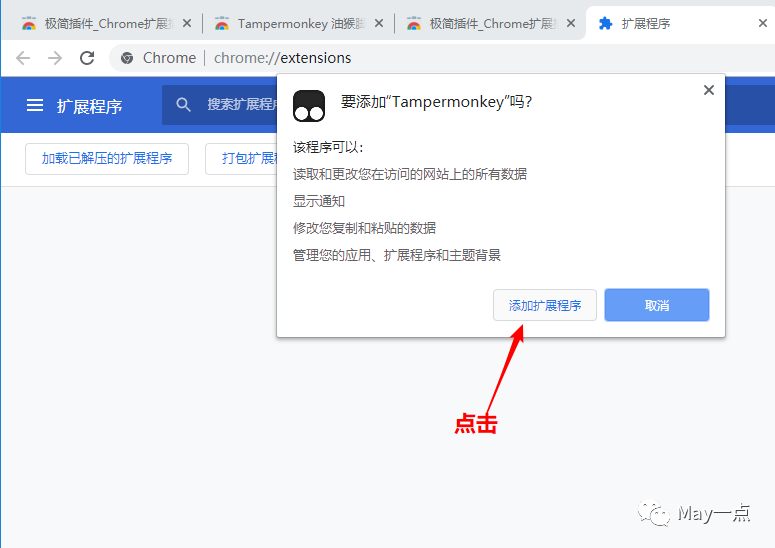The image size is (775, 548).
Task: Close the first 极简插件 tab
Action: [186, 23]
